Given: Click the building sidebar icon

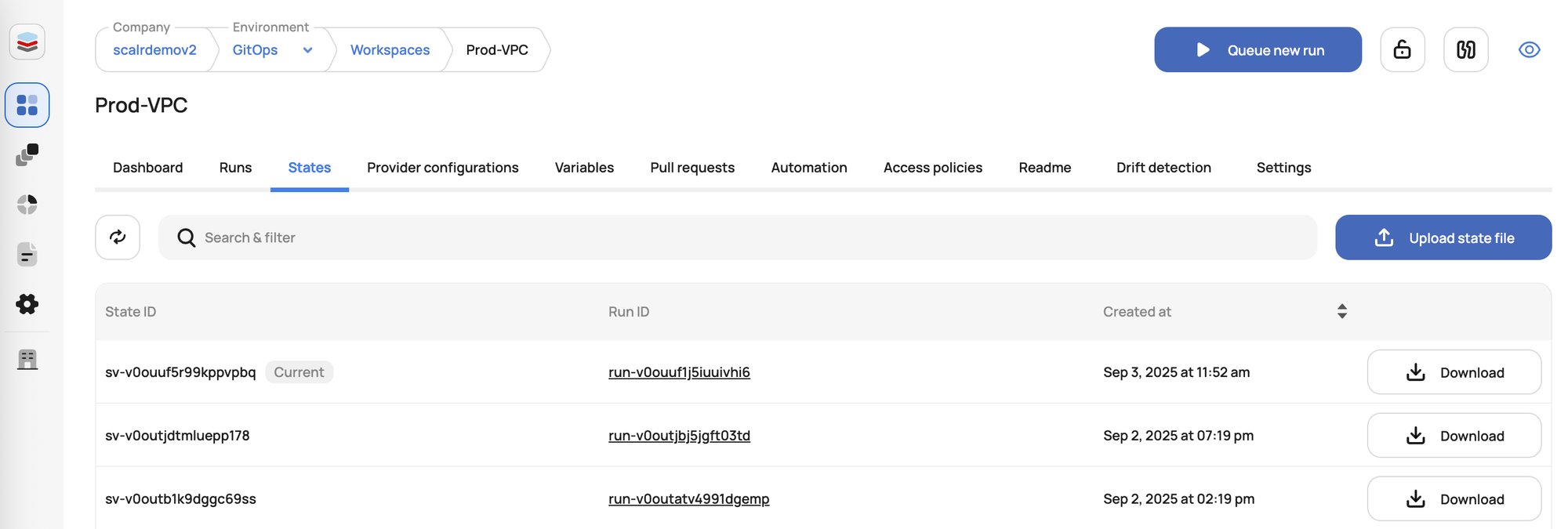Looking at the screenshot, I should pos(27,360).
